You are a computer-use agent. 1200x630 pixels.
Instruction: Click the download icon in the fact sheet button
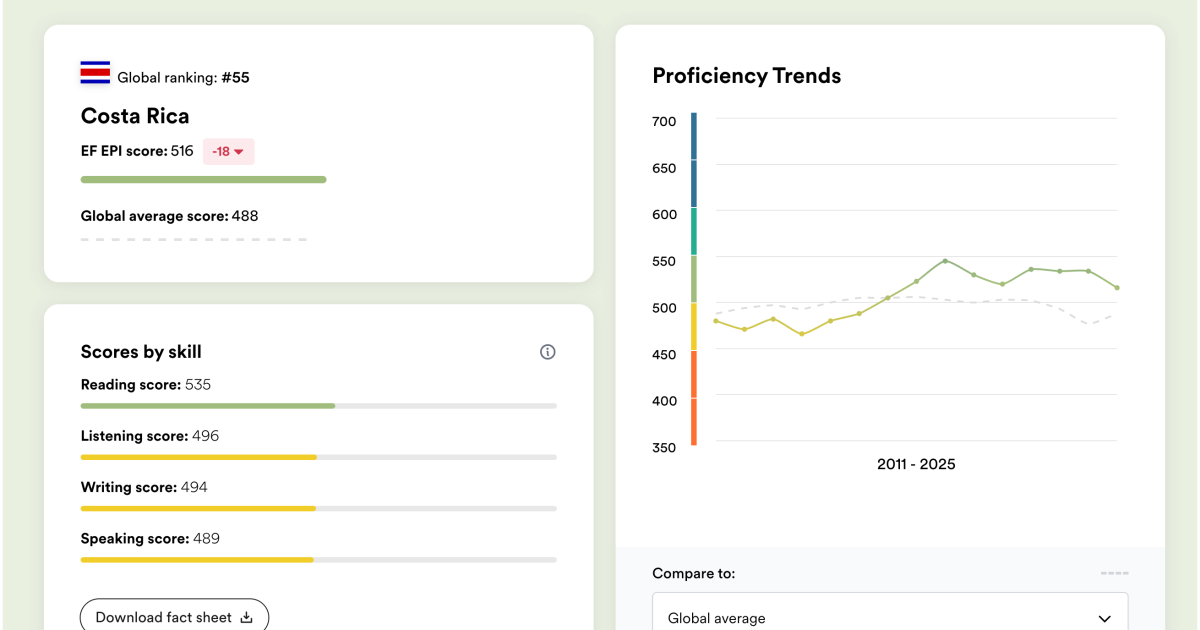pyautogui.click(x=246, y=618)
